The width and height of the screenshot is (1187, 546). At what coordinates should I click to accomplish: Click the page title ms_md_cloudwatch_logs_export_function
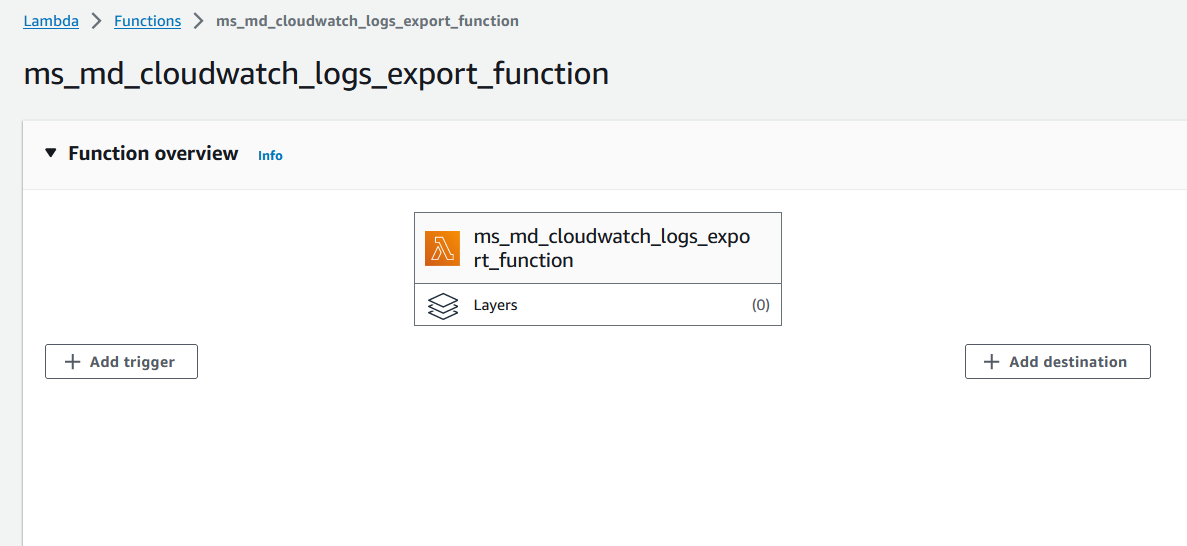tap(316, 74)
